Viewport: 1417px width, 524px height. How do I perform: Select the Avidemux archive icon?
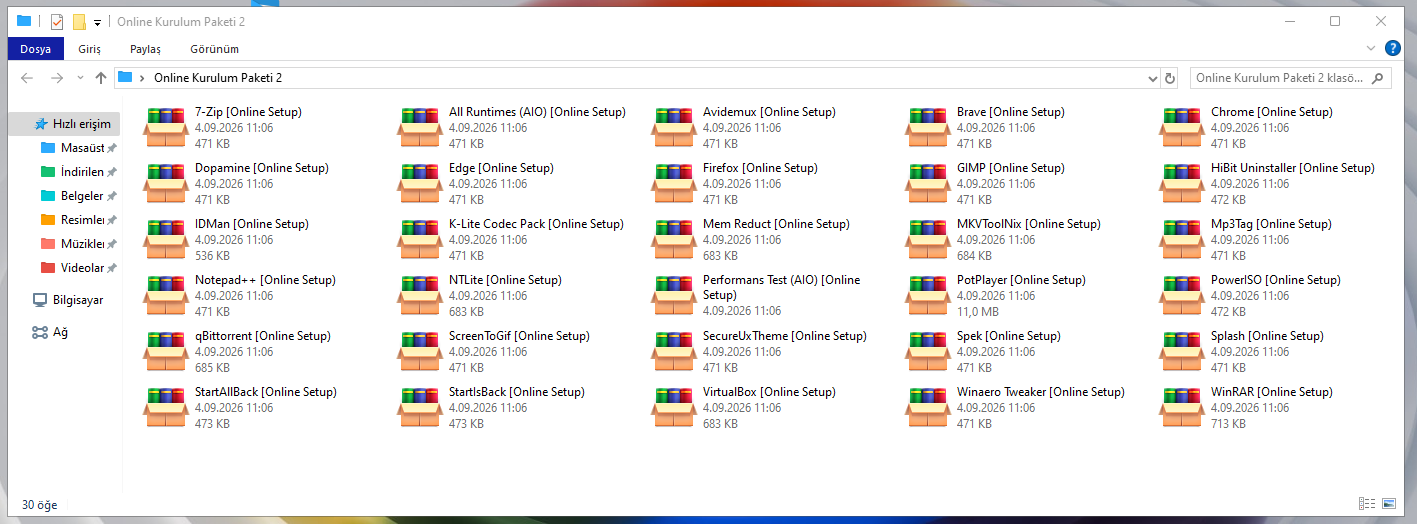675,128
